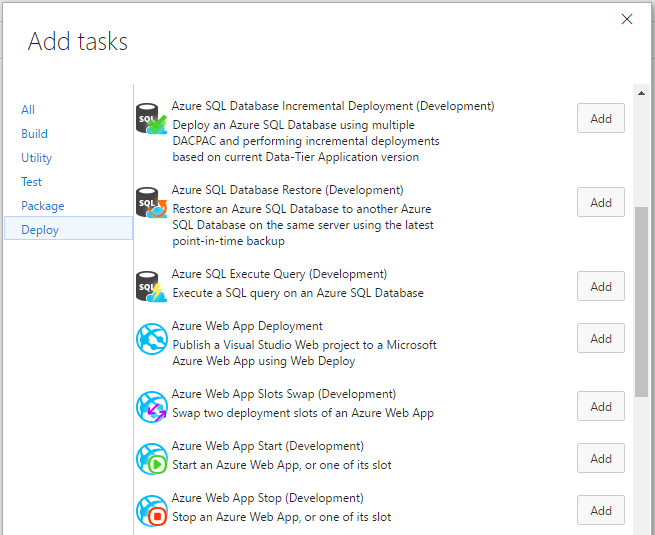Screen dimensions: 655x535
Task: Add the Azure Web App Start task
Action: click(x=601, y=458)
